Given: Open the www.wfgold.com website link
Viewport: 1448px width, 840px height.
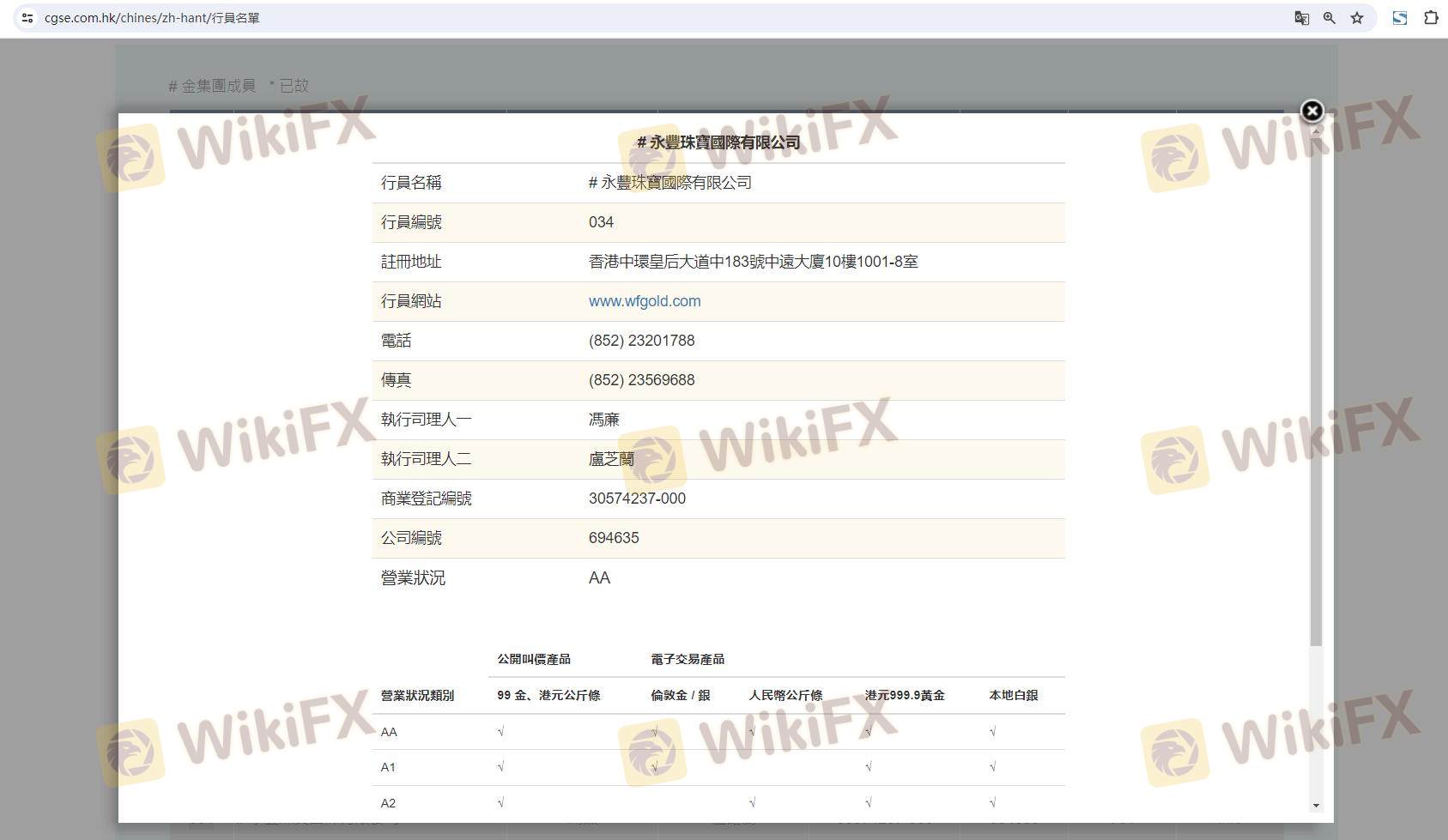Looking at the screenshot, I should [645, 301].
